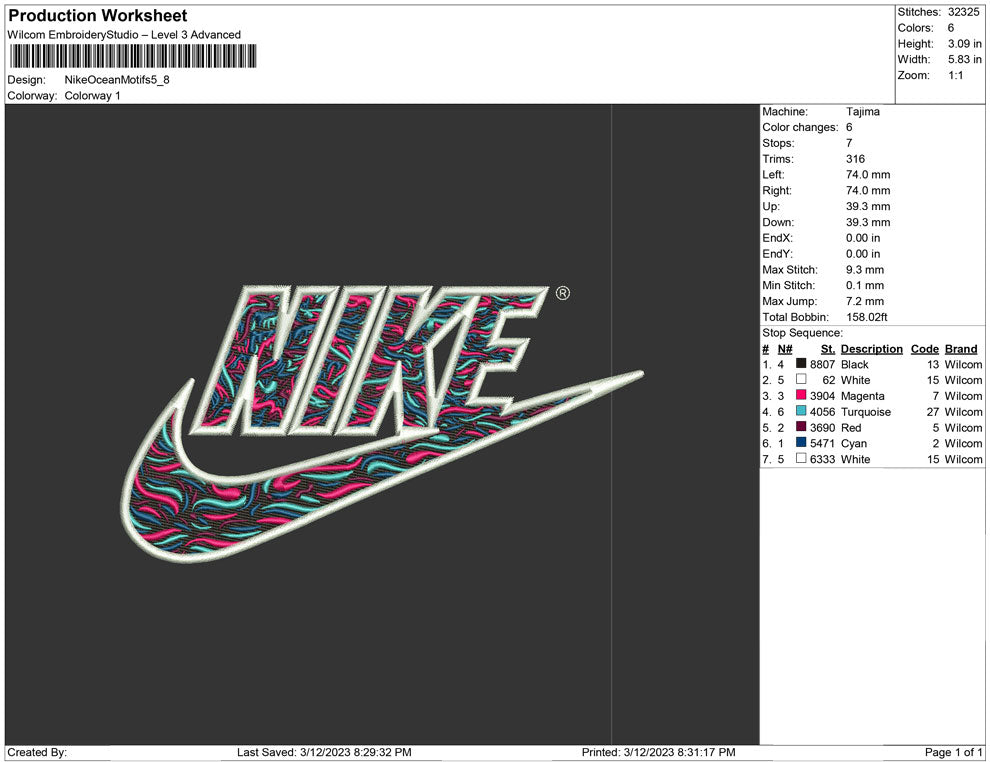Click the stitches count '32325'
The height and width of the screenshot is (762, 990).
[x=963, y=12]
